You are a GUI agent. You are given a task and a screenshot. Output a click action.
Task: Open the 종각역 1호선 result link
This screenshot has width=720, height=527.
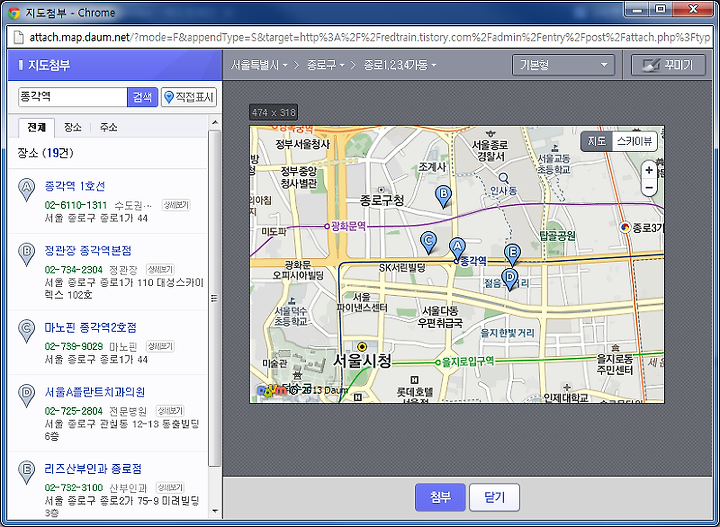(x=75, y=186)
